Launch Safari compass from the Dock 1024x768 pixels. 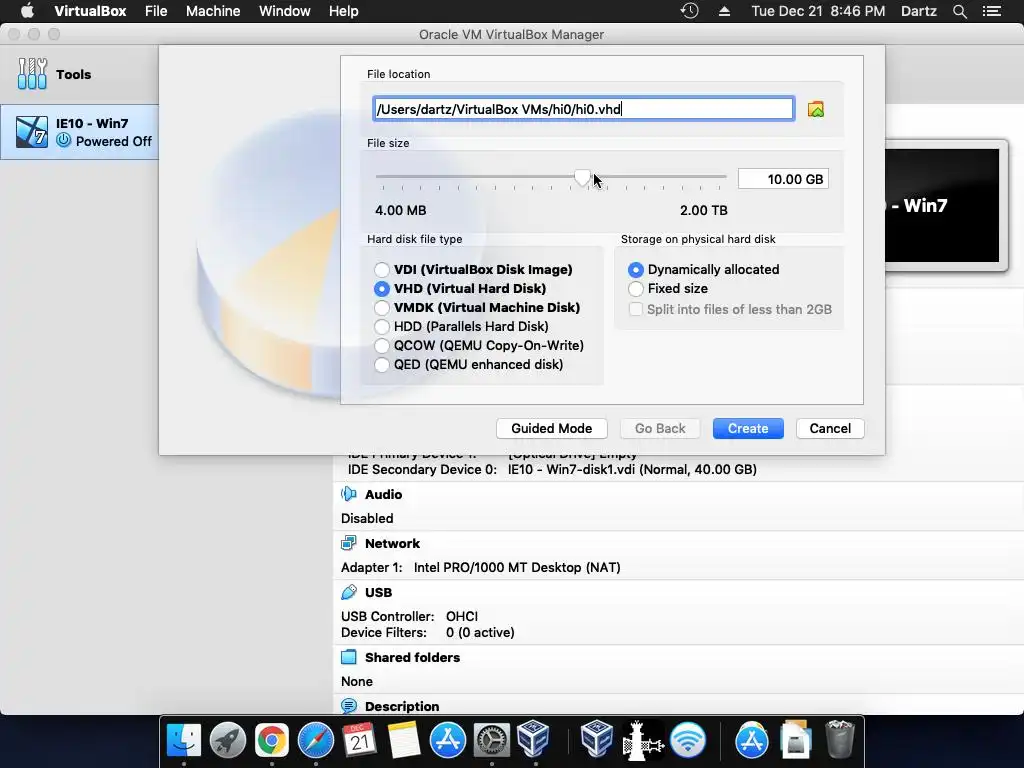tap(315, 740)
